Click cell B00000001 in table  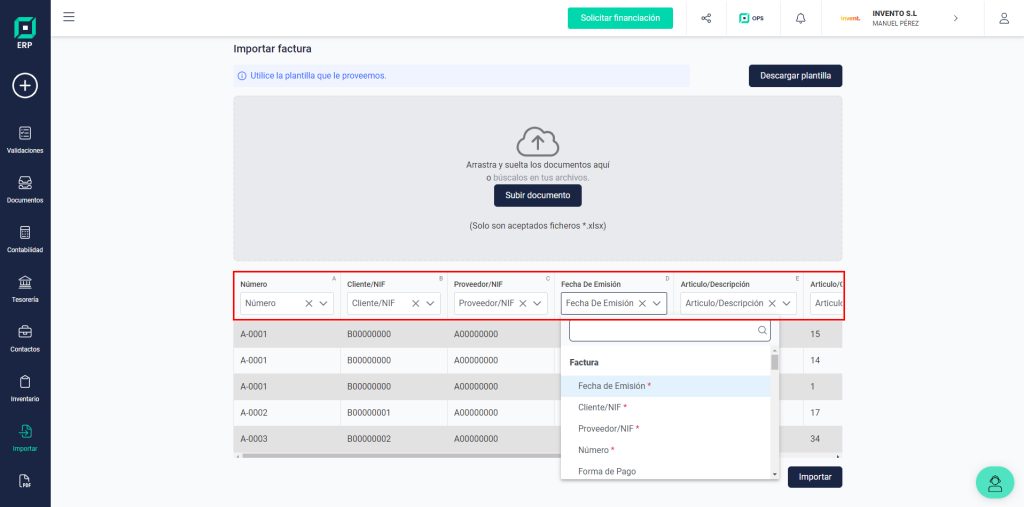point(369,413)
